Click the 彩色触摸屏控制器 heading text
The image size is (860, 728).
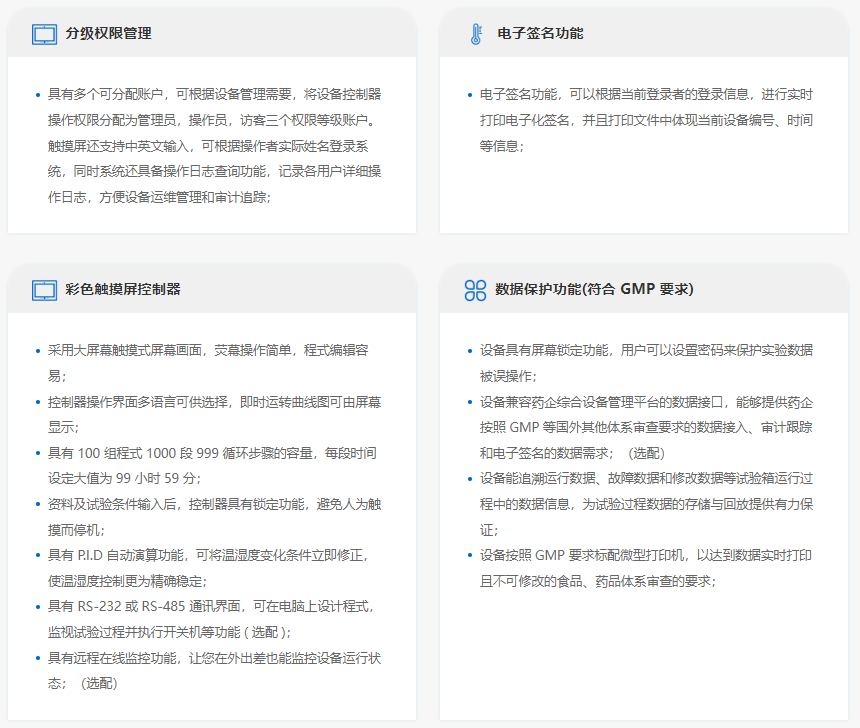point(122,290)
